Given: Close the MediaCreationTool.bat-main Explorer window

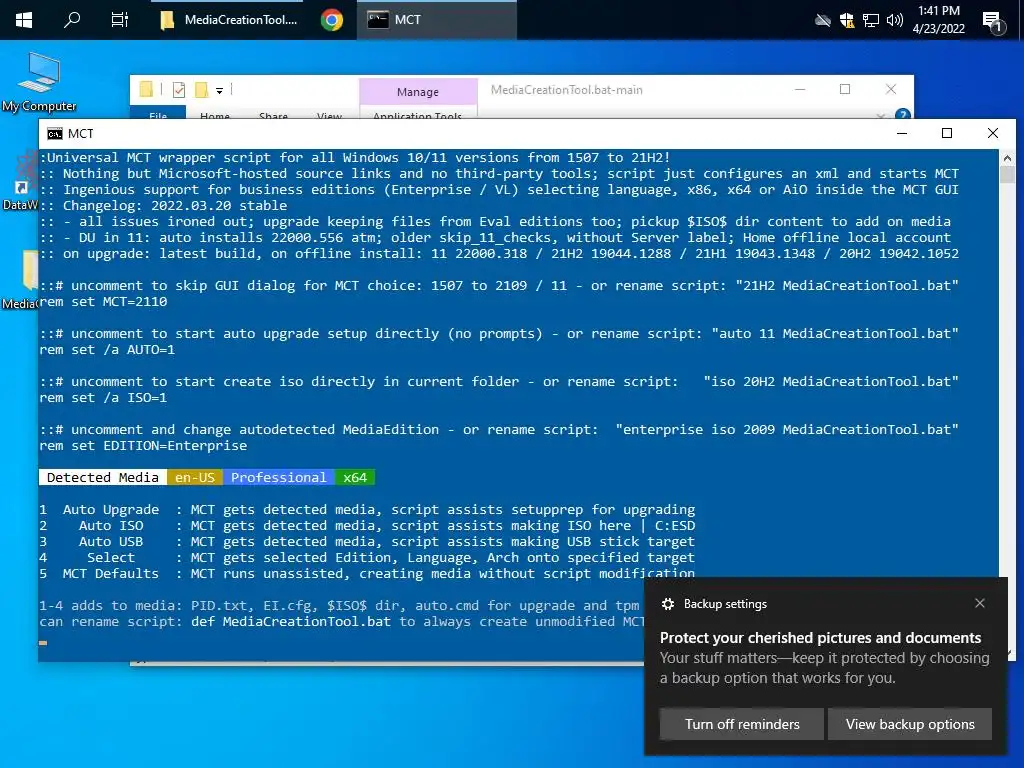Looking at the screenshot, I should click(891, 89).
